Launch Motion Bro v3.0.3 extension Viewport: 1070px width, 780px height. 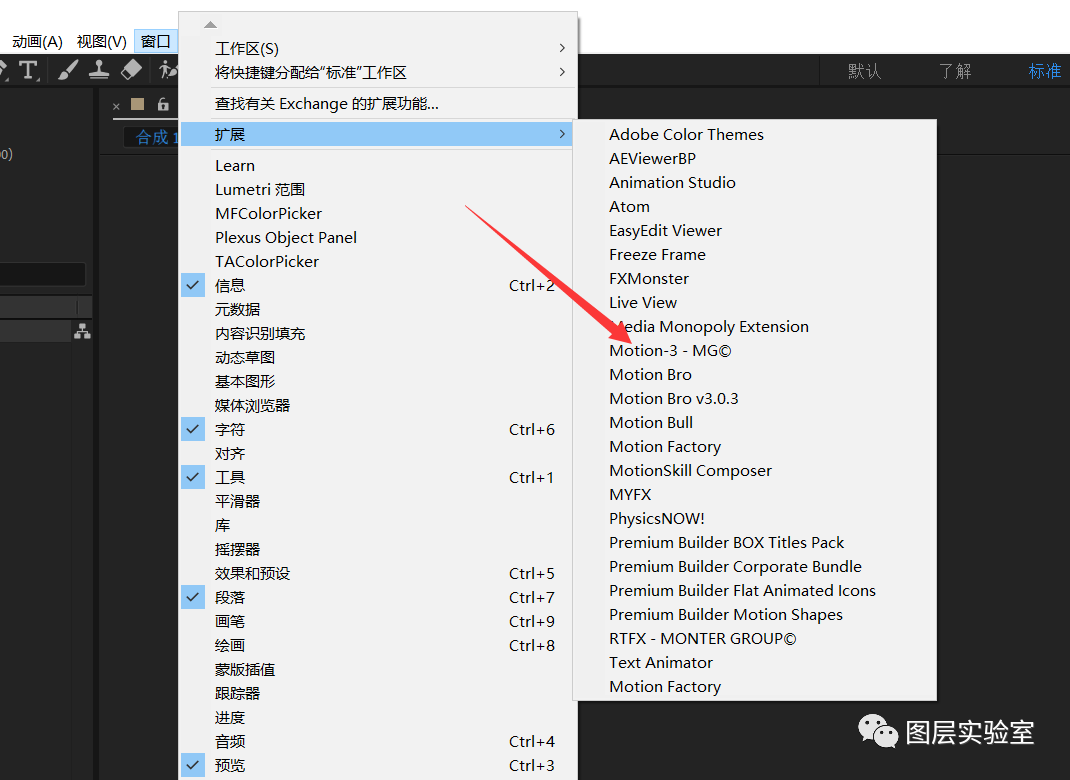(755, 399)
